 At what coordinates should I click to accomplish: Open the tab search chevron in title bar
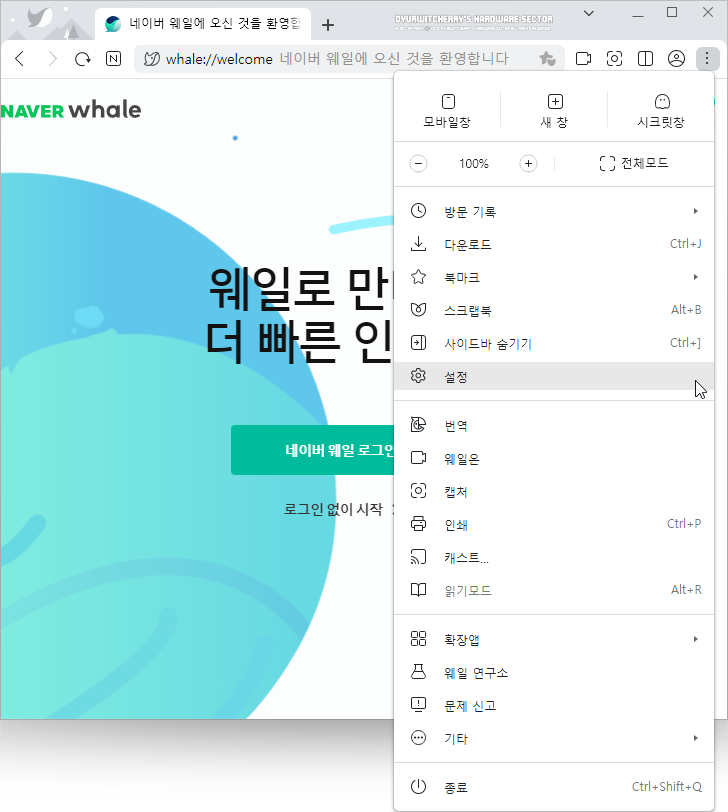(x=589, y=13)
